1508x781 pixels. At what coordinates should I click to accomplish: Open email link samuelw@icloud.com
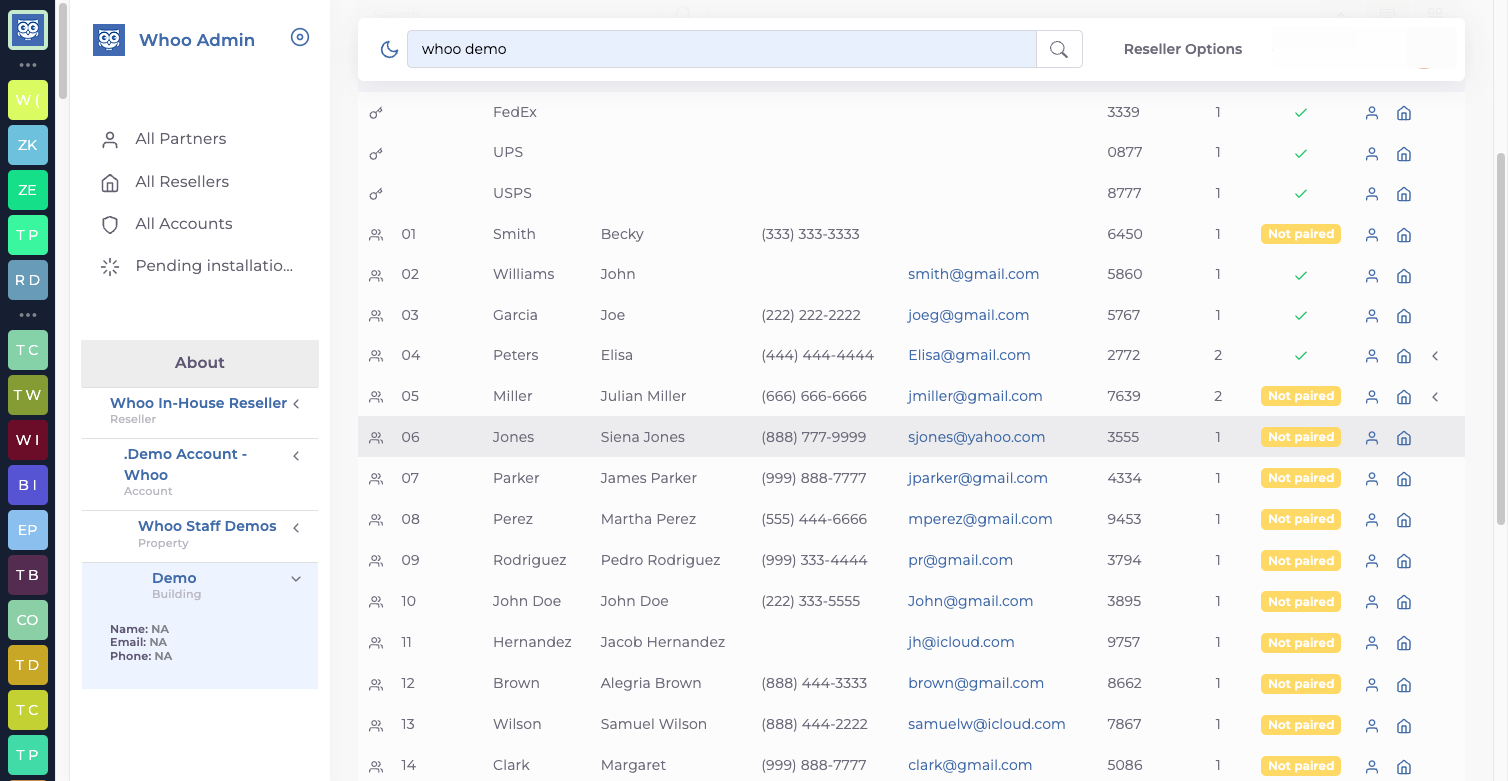pos(986,724)
